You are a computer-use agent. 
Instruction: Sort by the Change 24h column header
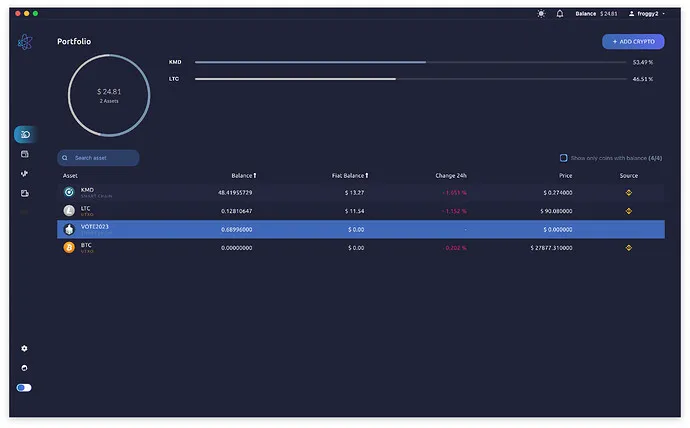pyautogui.click(x=451, y=176)
